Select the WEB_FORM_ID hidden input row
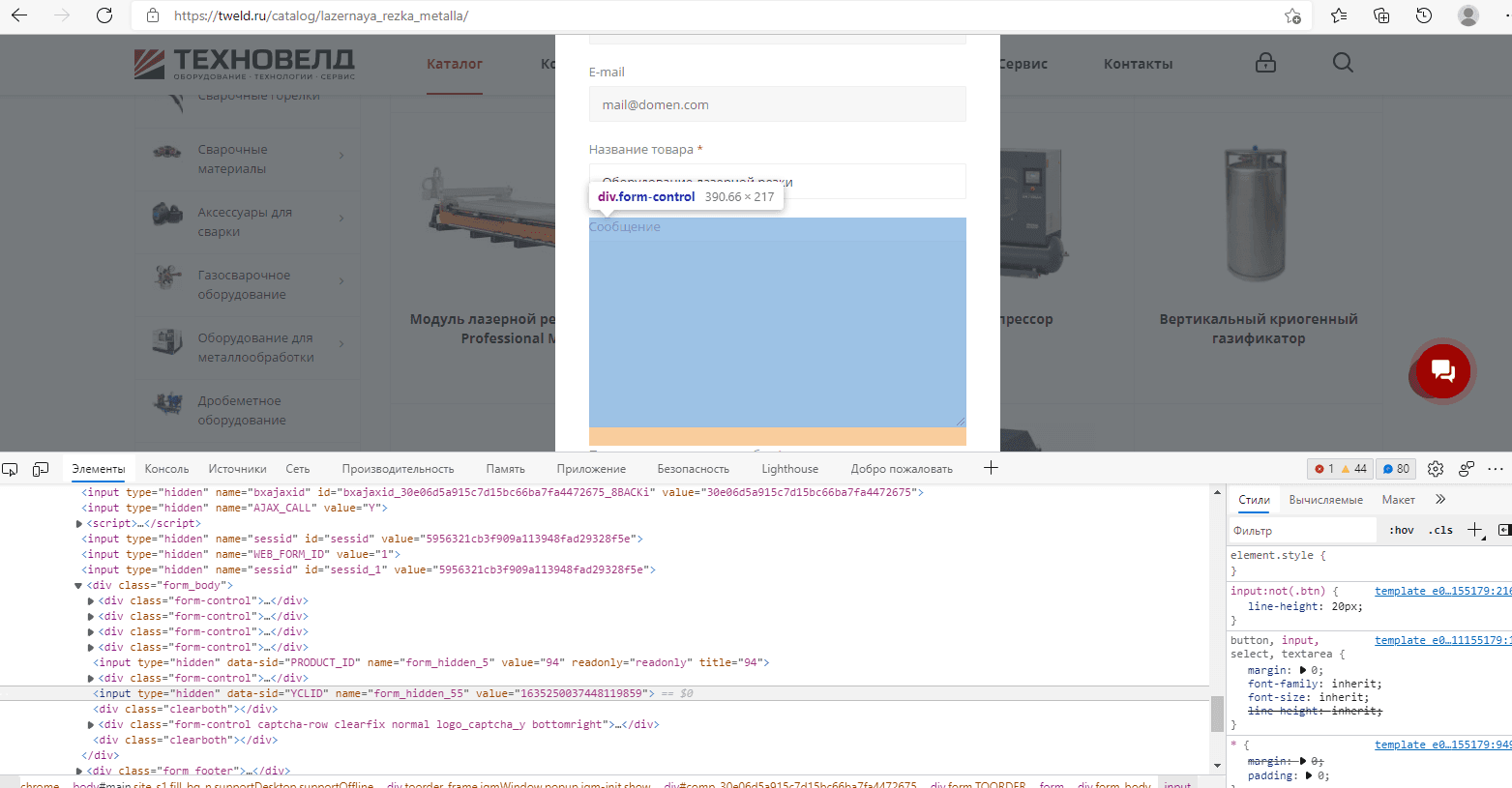This screenshot has width=1512, height=788. [241, 555]
